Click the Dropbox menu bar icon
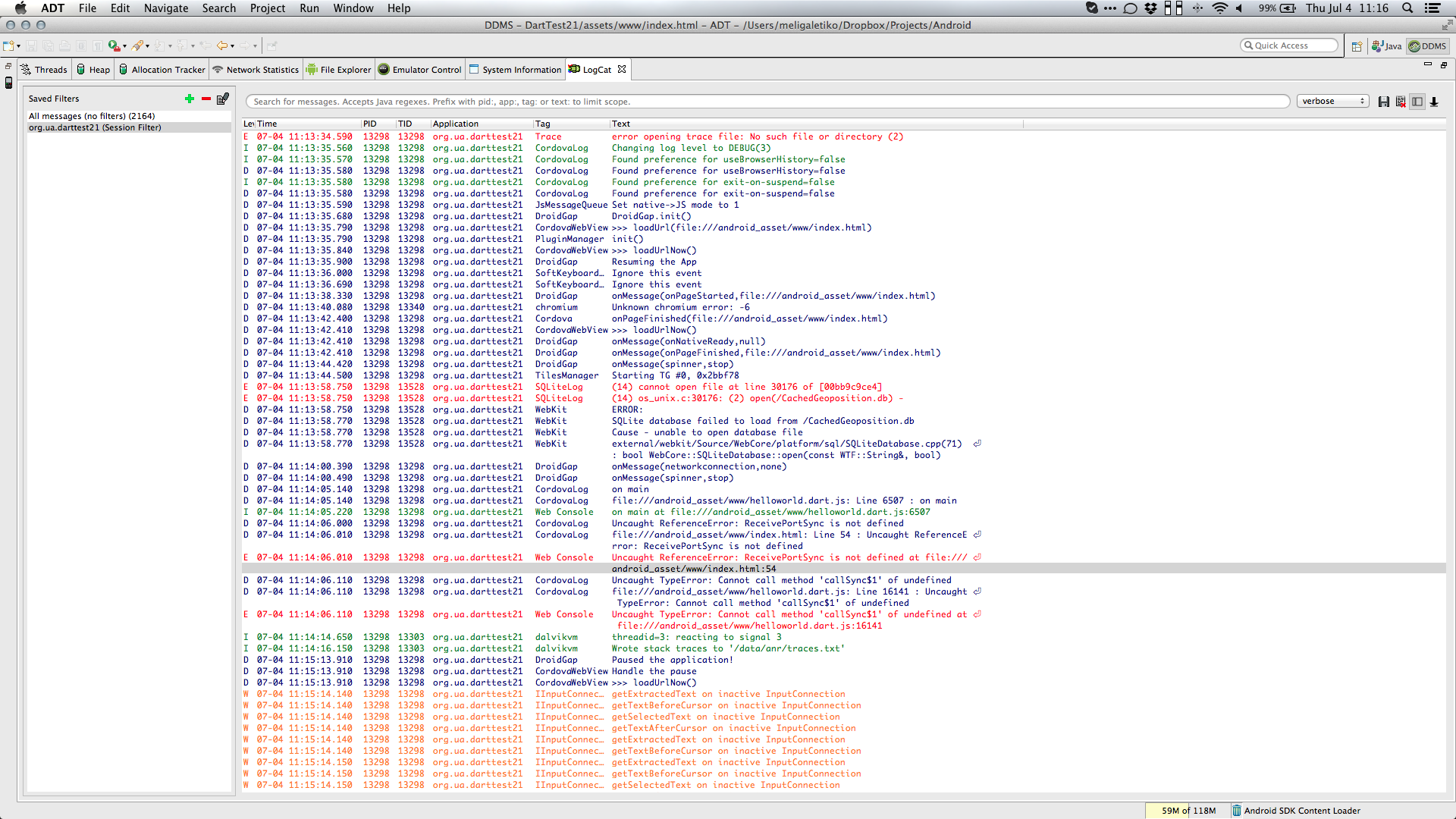Image resolution: width=1456 pixels, height=819 pixels. tap(1150, 8)
